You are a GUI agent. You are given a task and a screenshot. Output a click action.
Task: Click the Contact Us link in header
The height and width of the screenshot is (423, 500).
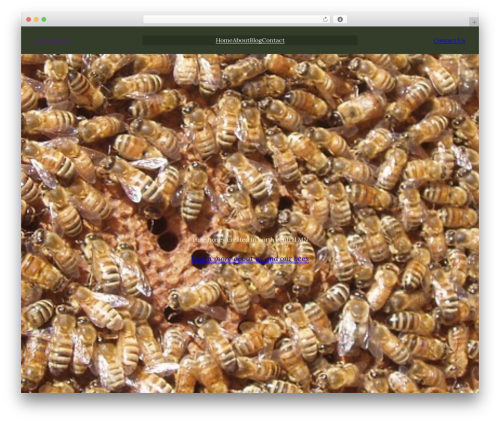click(x=449, y=40)
